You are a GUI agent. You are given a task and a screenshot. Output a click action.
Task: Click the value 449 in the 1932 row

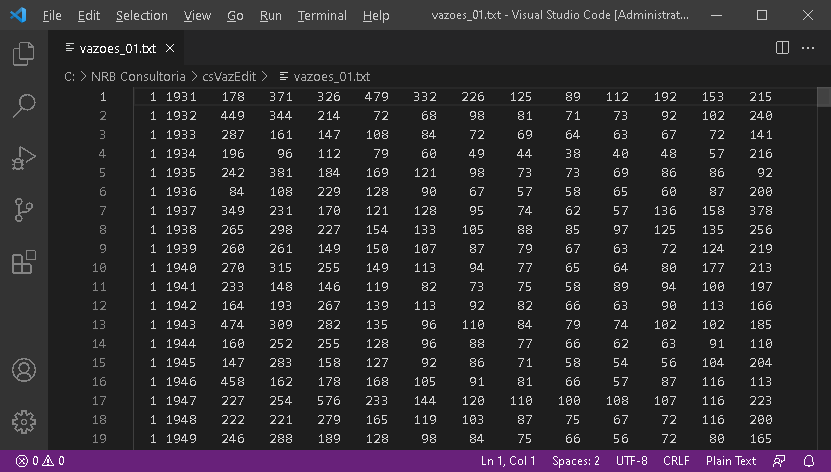[x=232, y=115]
